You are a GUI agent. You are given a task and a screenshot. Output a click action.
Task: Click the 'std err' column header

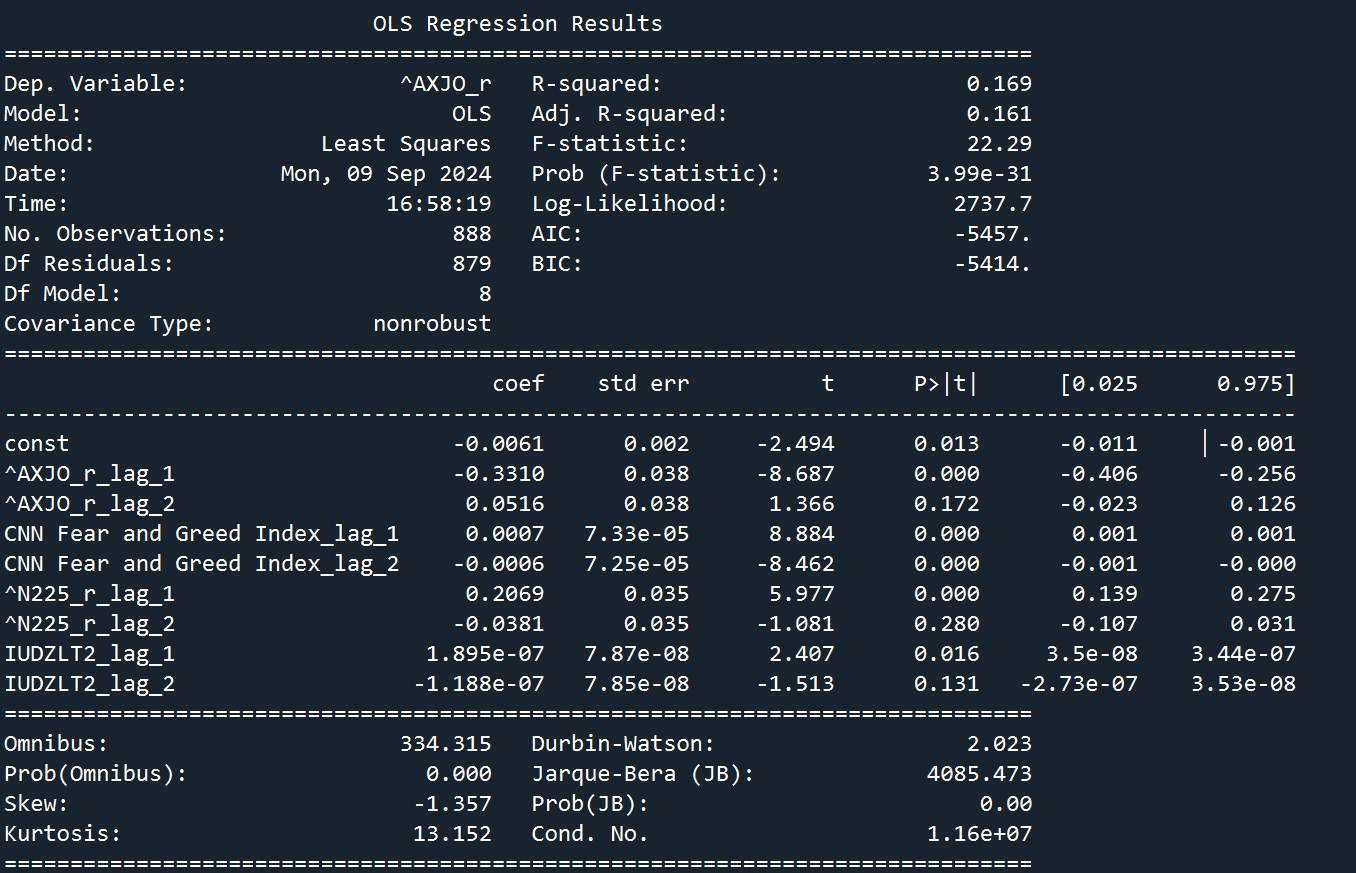click(644, 384)
